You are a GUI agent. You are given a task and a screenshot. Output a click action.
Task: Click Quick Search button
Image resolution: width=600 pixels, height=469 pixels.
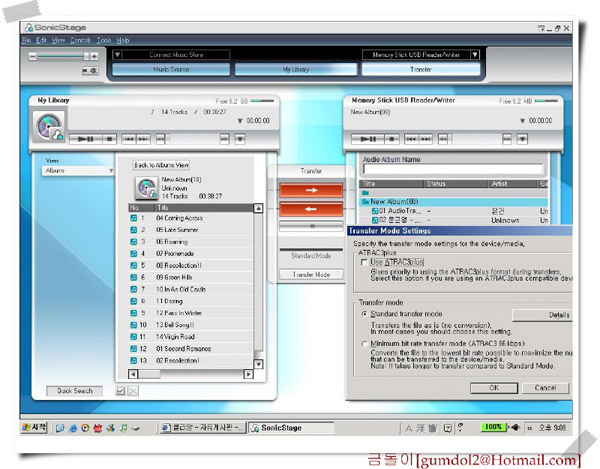[75, 391]
